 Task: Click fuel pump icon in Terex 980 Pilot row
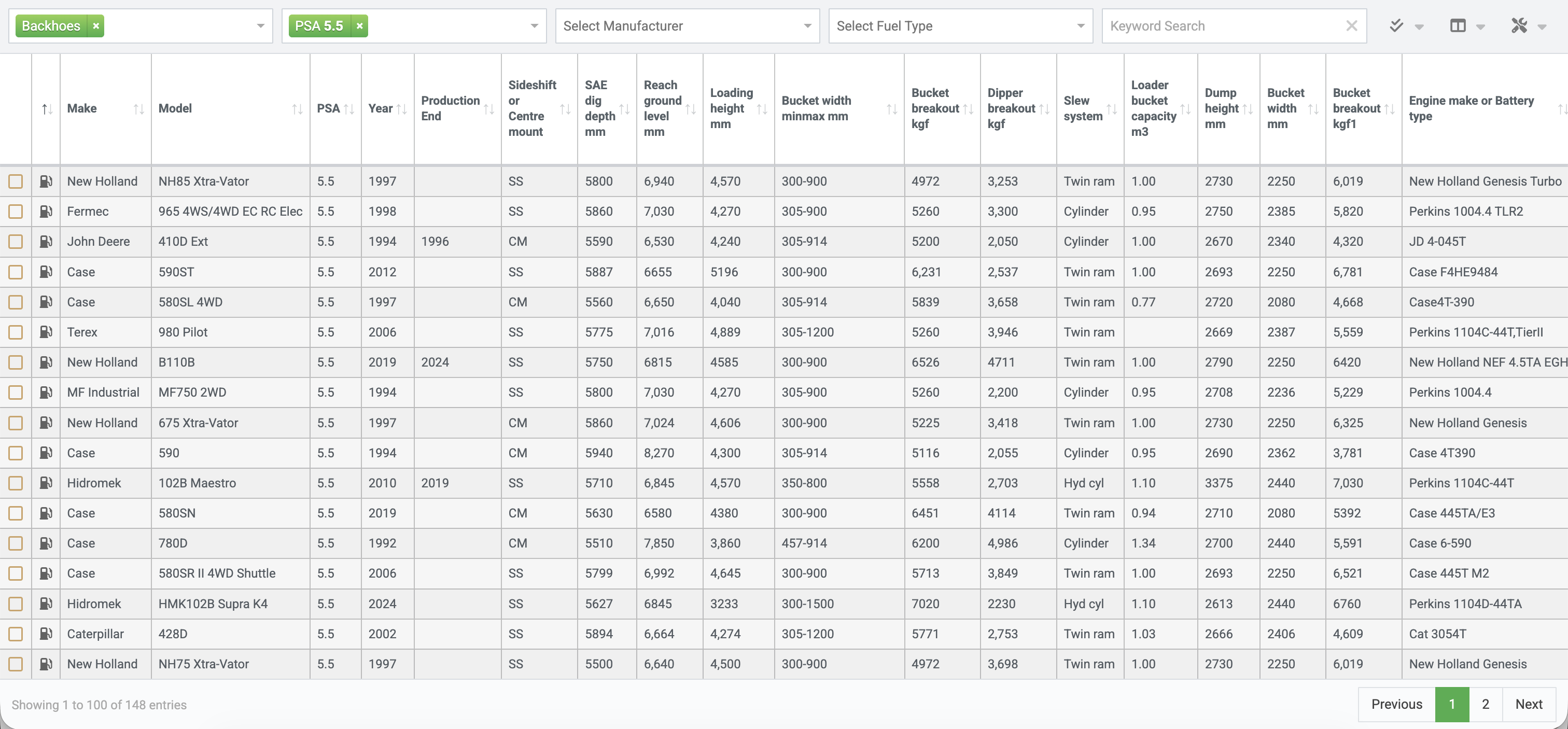click(x=46, y=332)
